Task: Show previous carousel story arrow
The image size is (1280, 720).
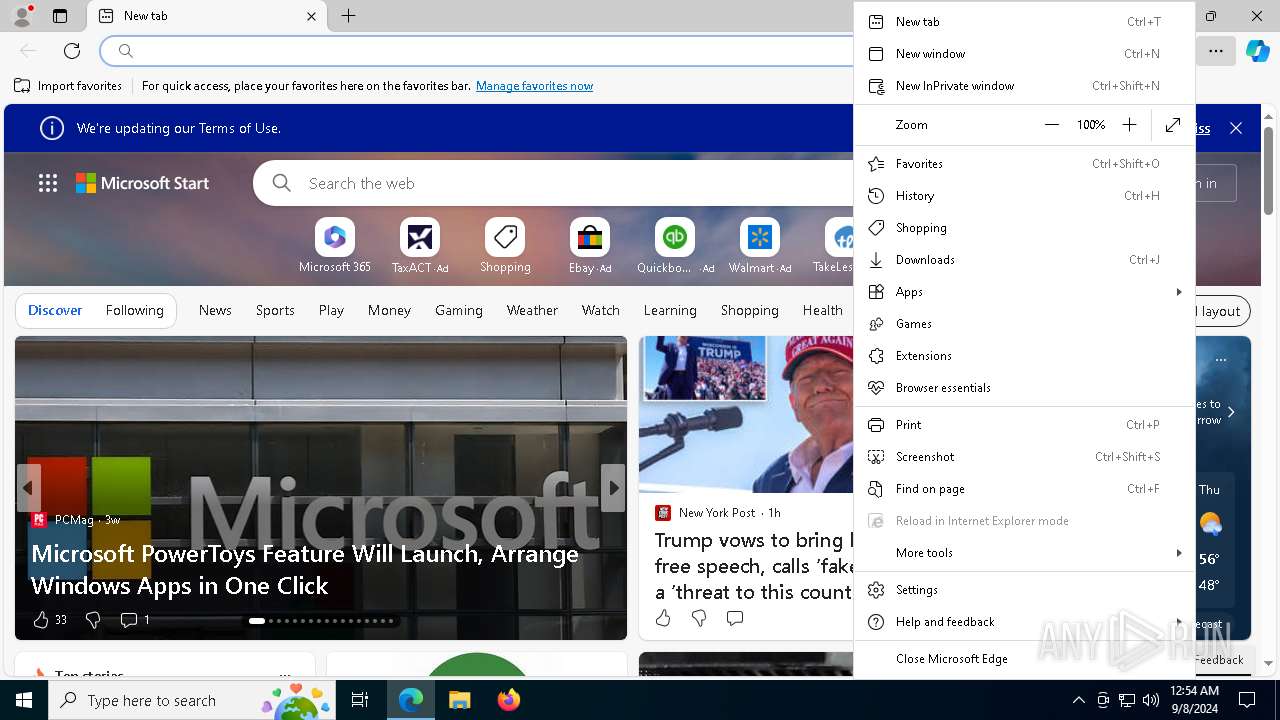Action: tap(28, 488)
